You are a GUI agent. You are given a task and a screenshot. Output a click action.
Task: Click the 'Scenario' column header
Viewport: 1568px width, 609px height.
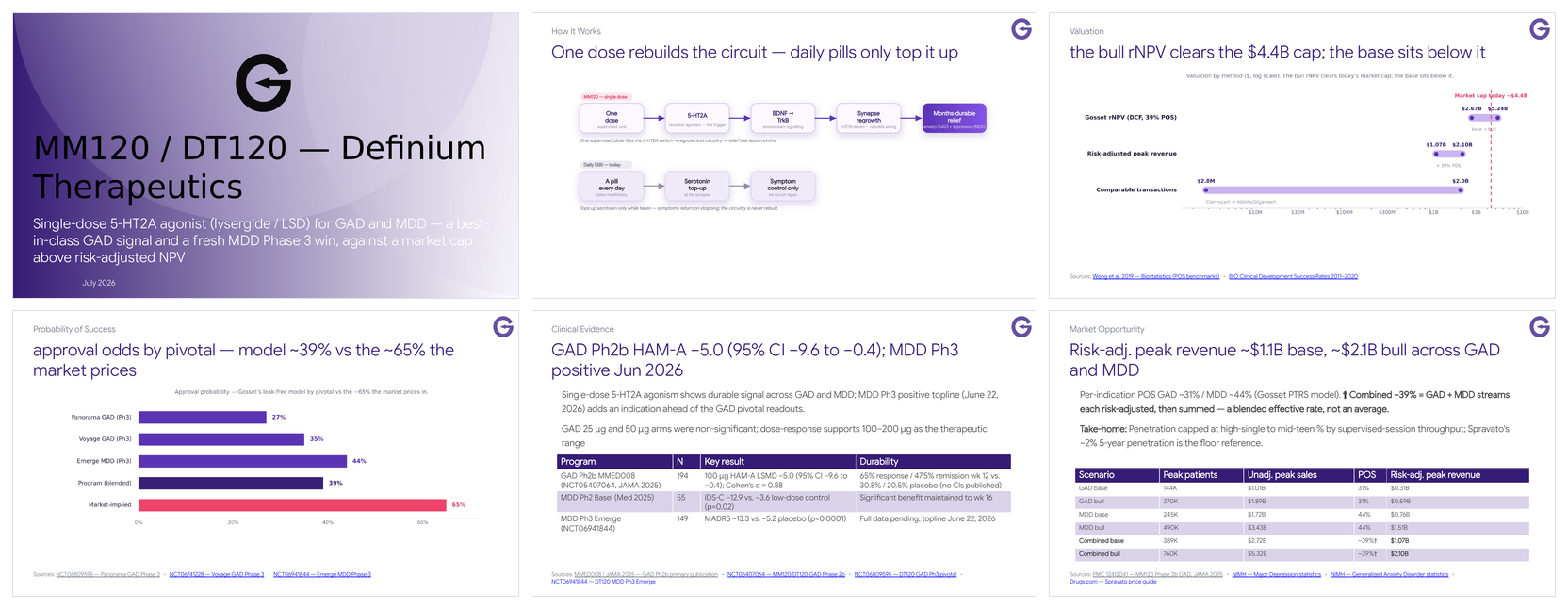tap(1118, 475)
